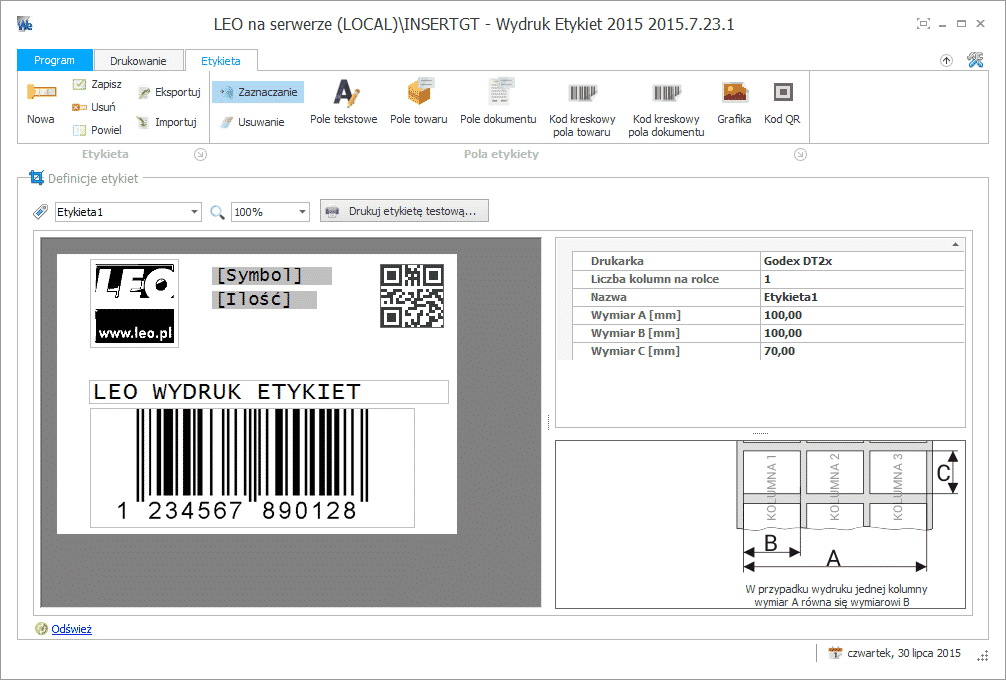Delete the label with Usuń
The height and width of the screenshot is (680, 1006).
coord(94,107)
